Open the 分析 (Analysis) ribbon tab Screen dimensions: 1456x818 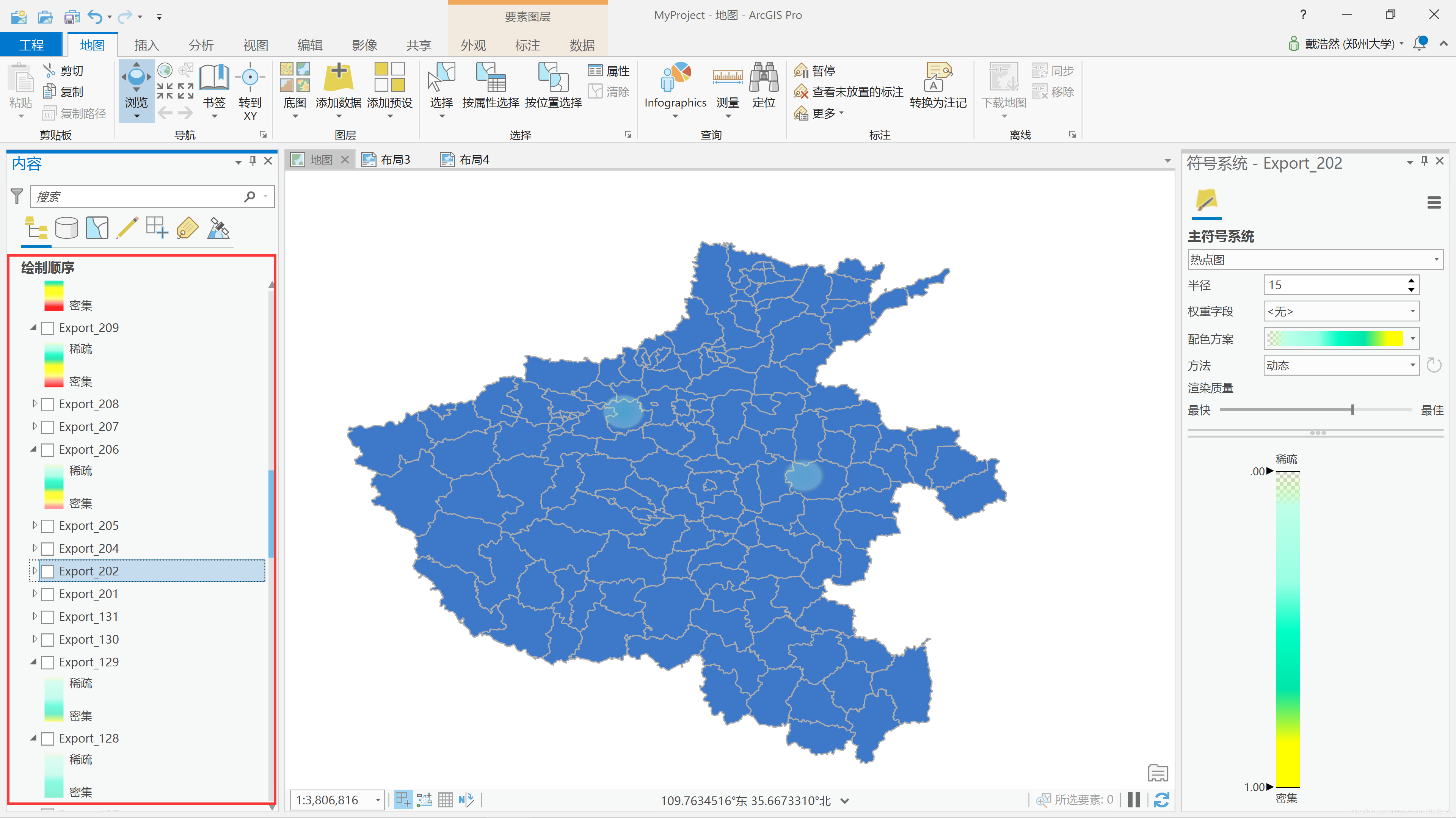201,45
